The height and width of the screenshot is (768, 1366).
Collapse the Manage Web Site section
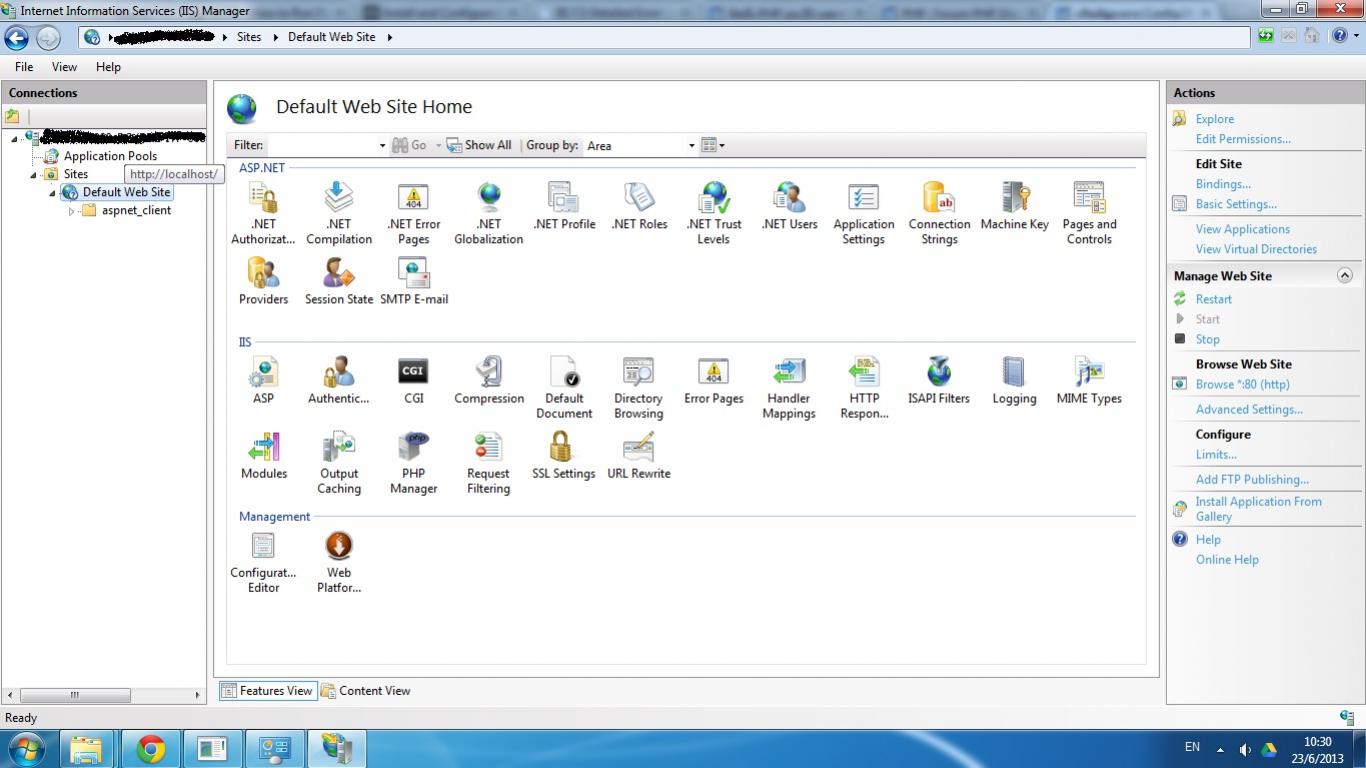pyautogui.click(x=1344, y=276)
